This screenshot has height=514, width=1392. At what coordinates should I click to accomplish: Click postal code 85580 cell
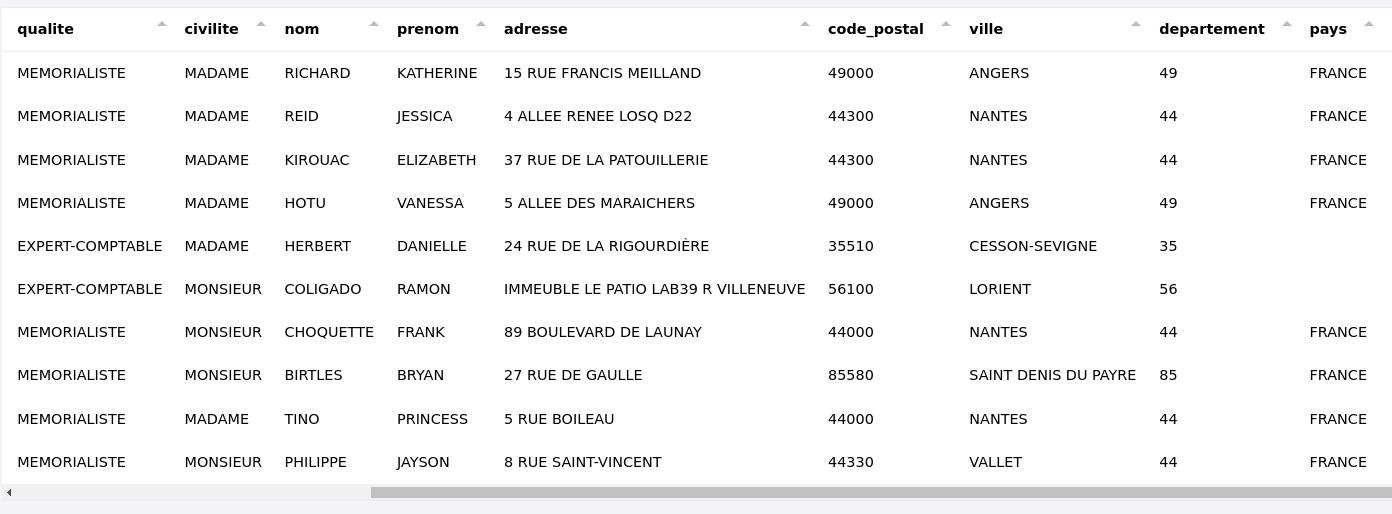850,375
